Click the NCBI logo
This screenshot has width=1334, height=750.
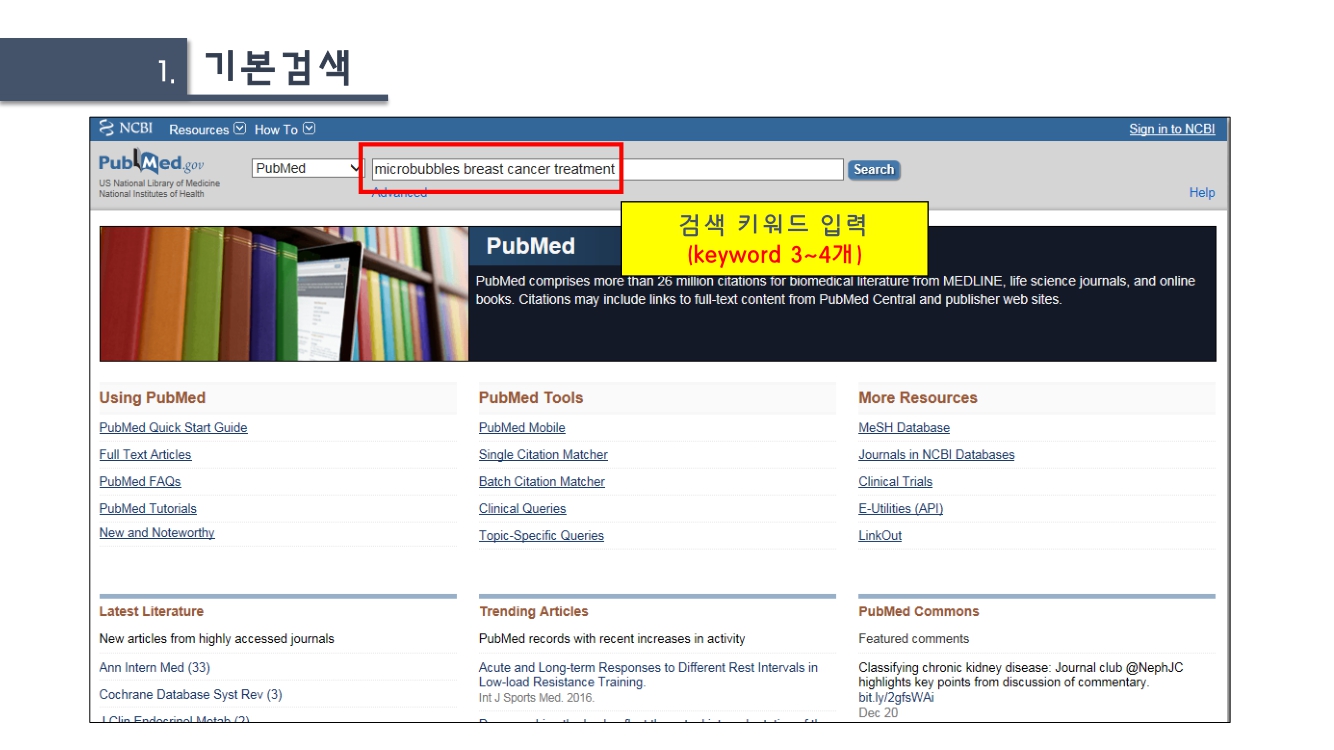(x=125, y=128)
